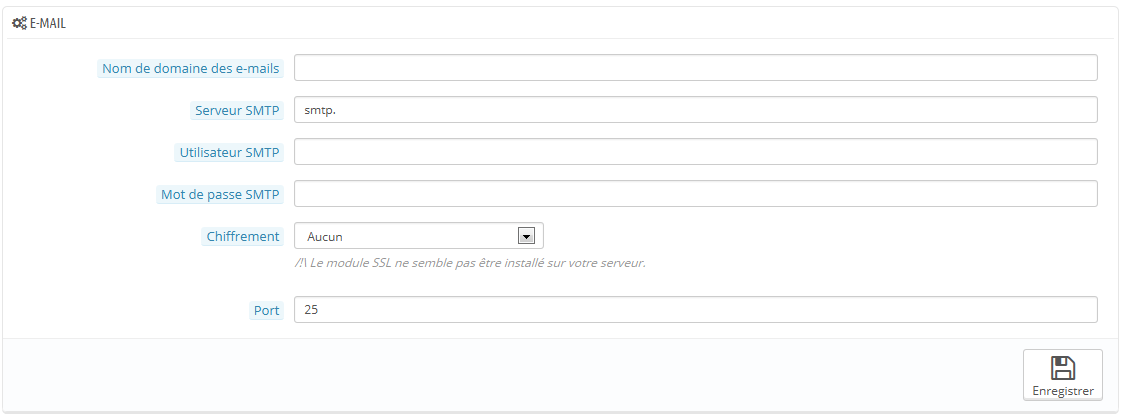Click the E-MAIL panel heading text
This screenshot has width=1125, height=418.
47,24
